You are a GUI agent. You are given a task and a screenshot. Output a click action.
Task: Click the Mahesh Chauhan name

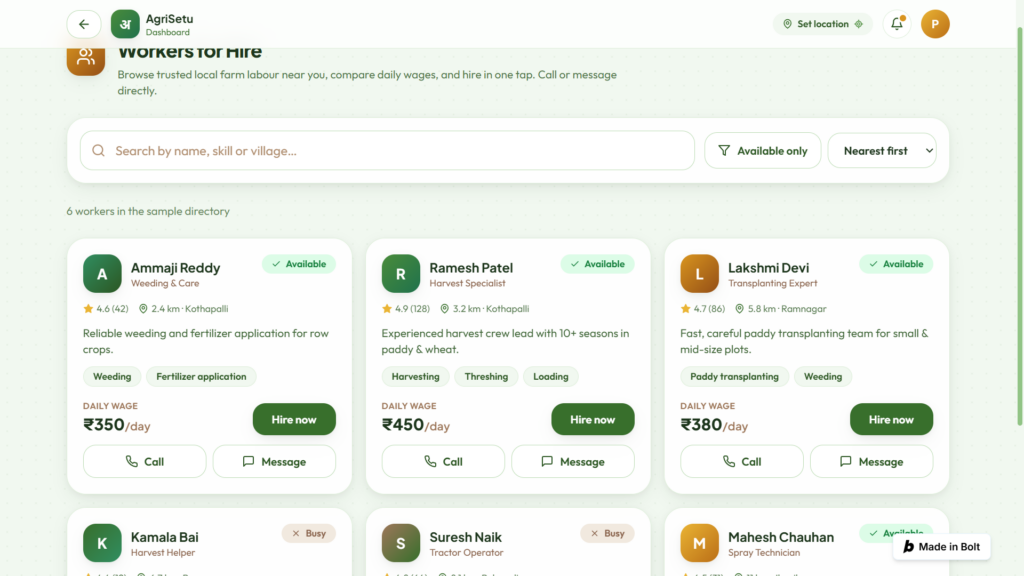(780, 537)
